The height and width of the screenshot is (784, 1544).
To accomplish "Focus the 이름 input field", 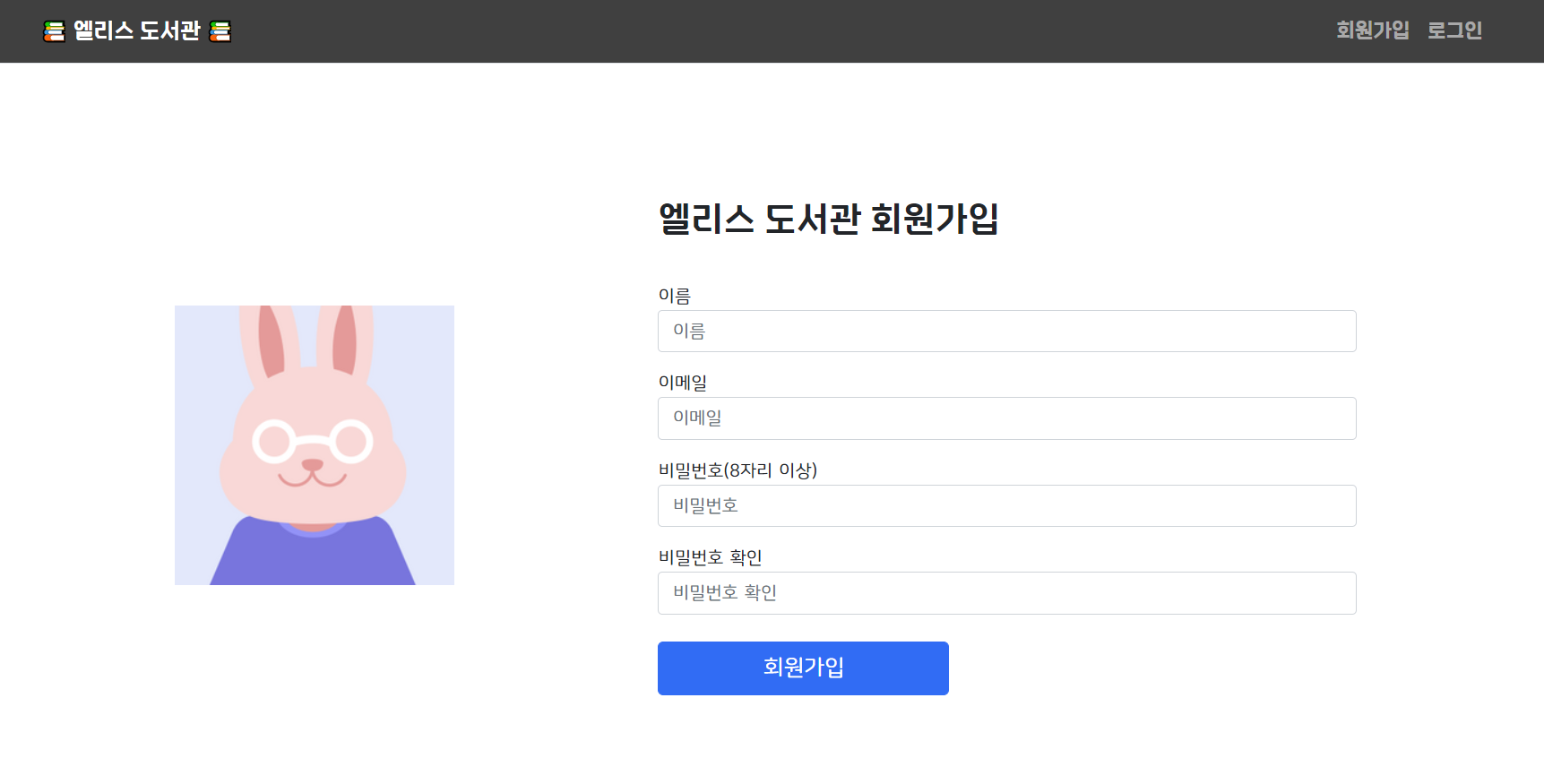I will [1006, 332].
